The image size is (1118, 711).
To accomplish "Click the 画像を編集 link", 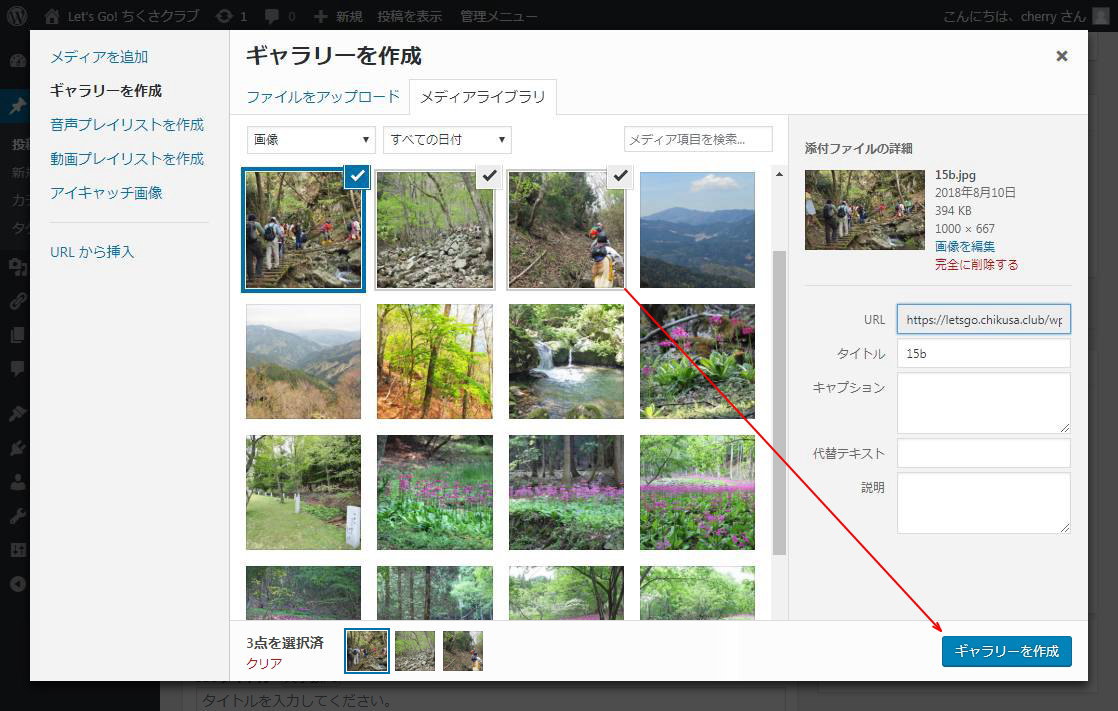I will pyautogui.click(x=964, y=246).
